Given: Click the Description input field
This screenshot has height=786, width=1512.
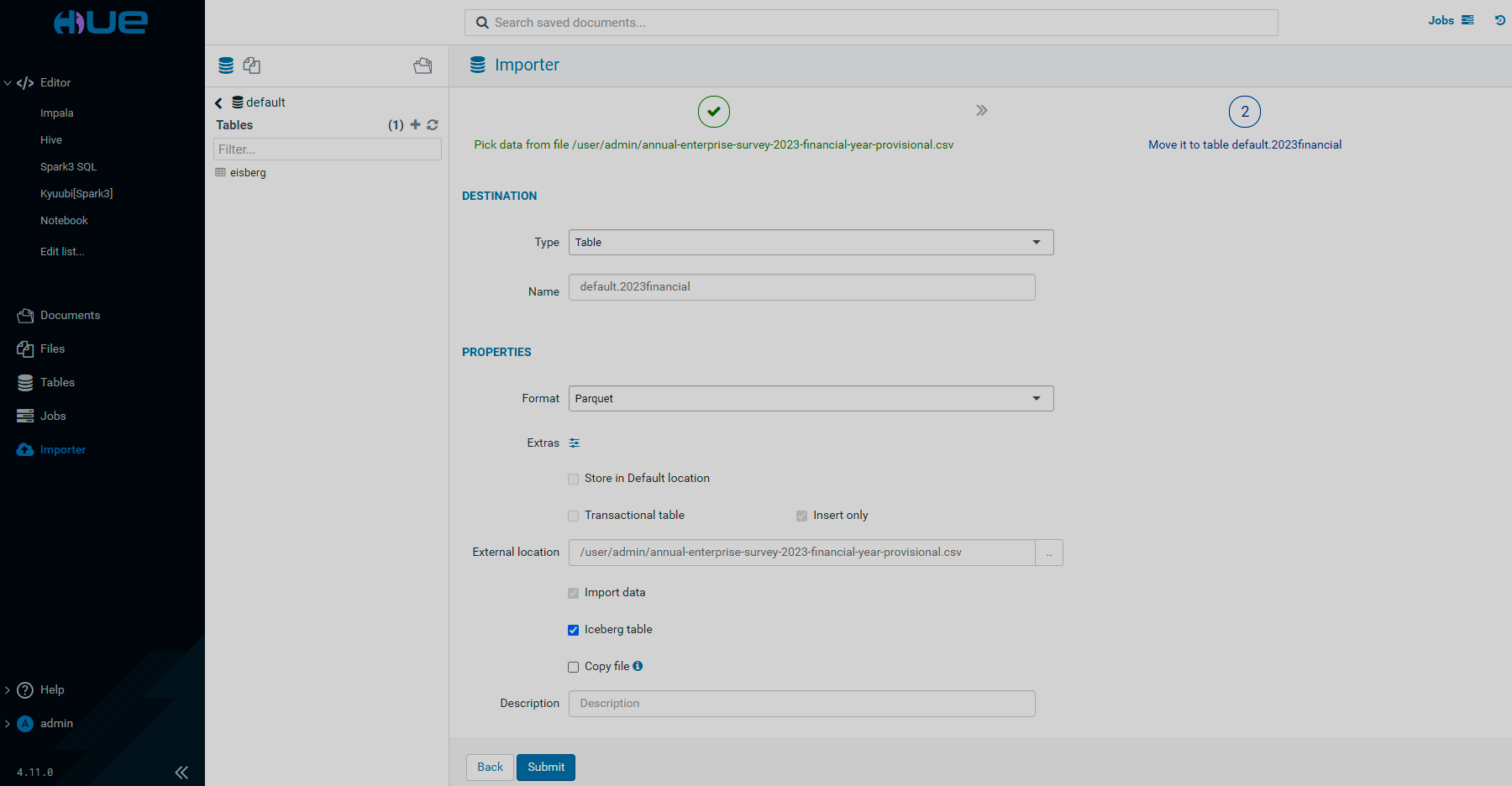Looking at the screenshot, I should pos(802,704).
